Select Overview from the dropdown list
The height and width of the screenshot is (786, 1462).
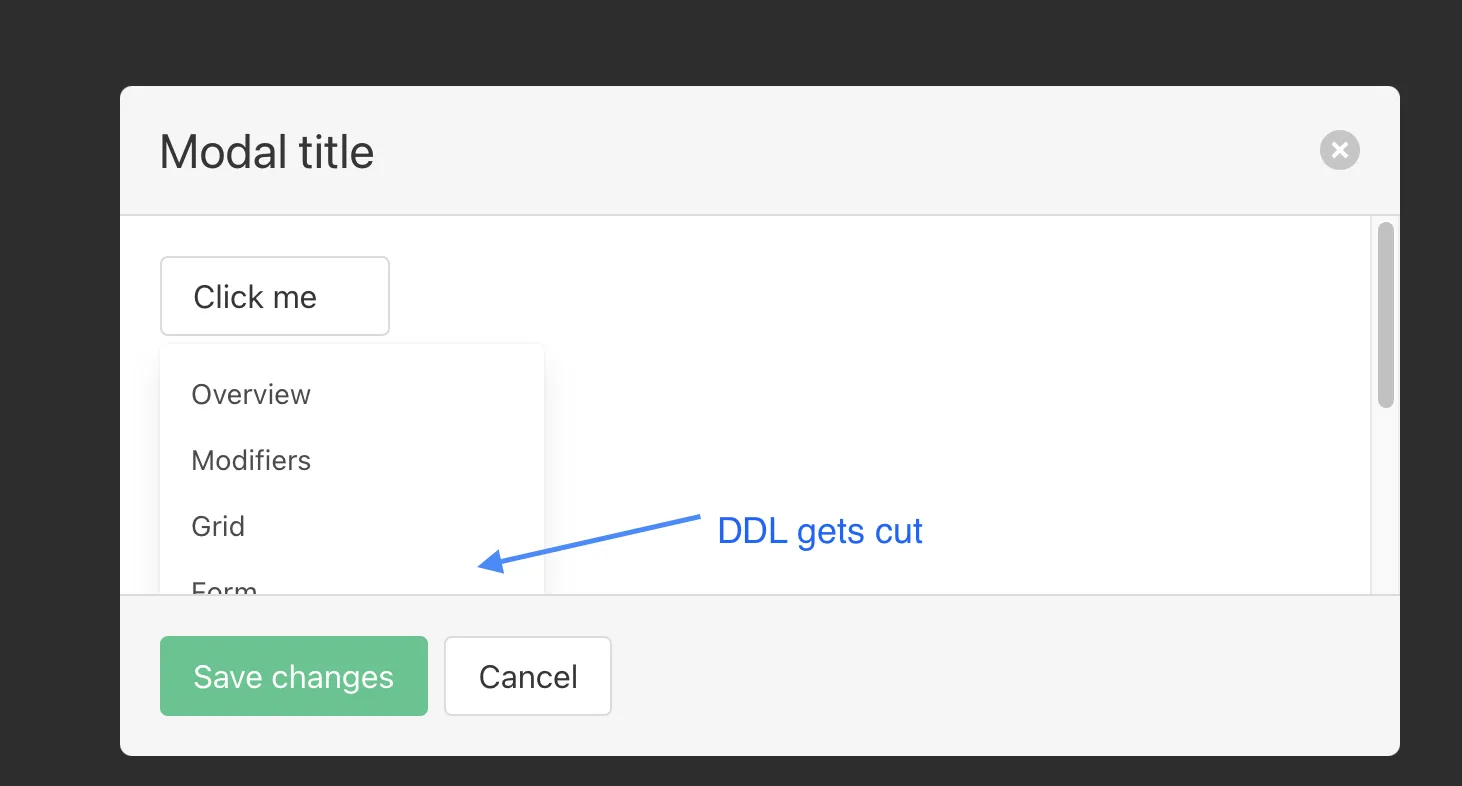click(251, 395)
